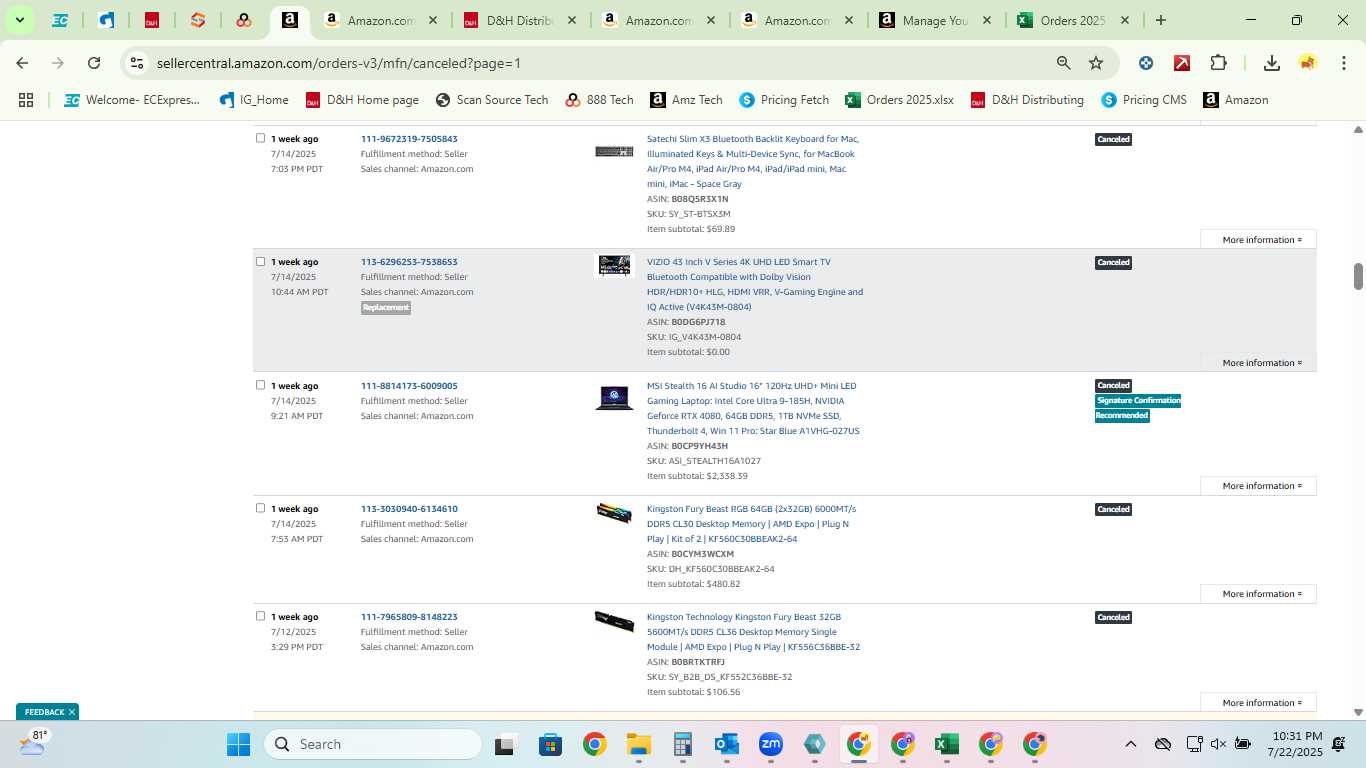Click the Replacement badge on VIZIO order
1366x768 pixels.
tap(386, 307)
